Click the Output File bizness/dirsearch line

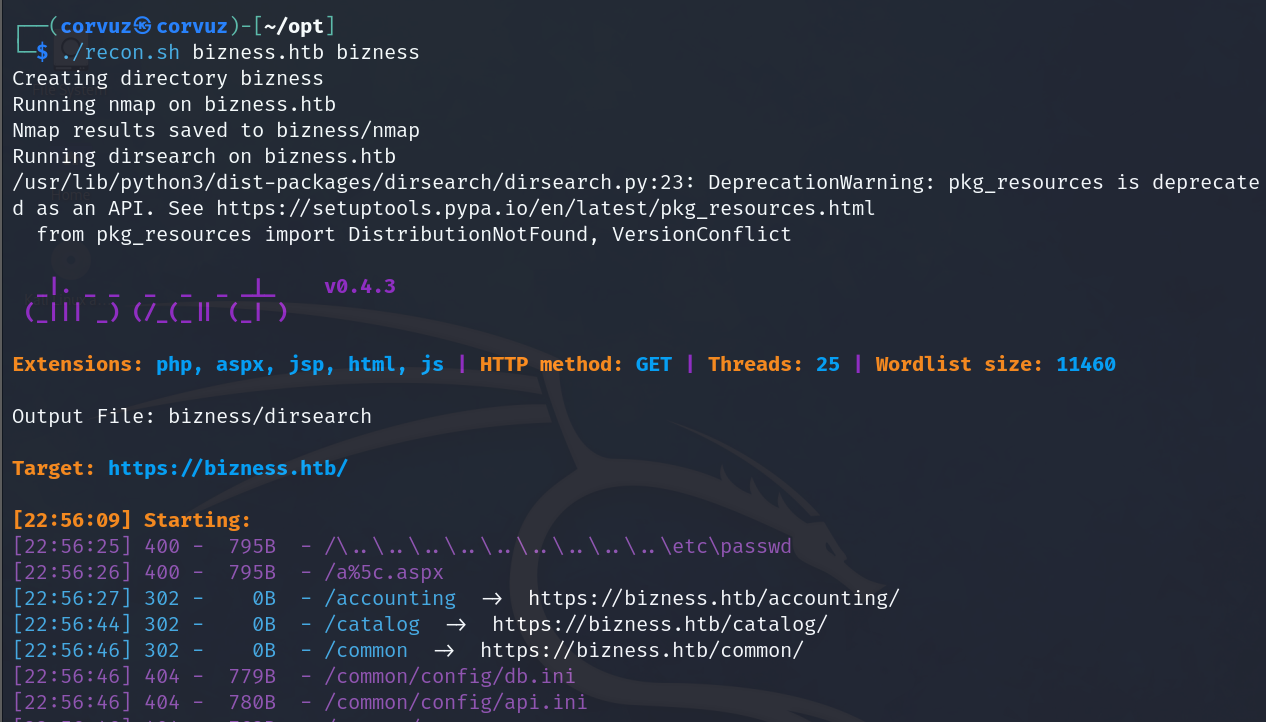pos(192,416)
